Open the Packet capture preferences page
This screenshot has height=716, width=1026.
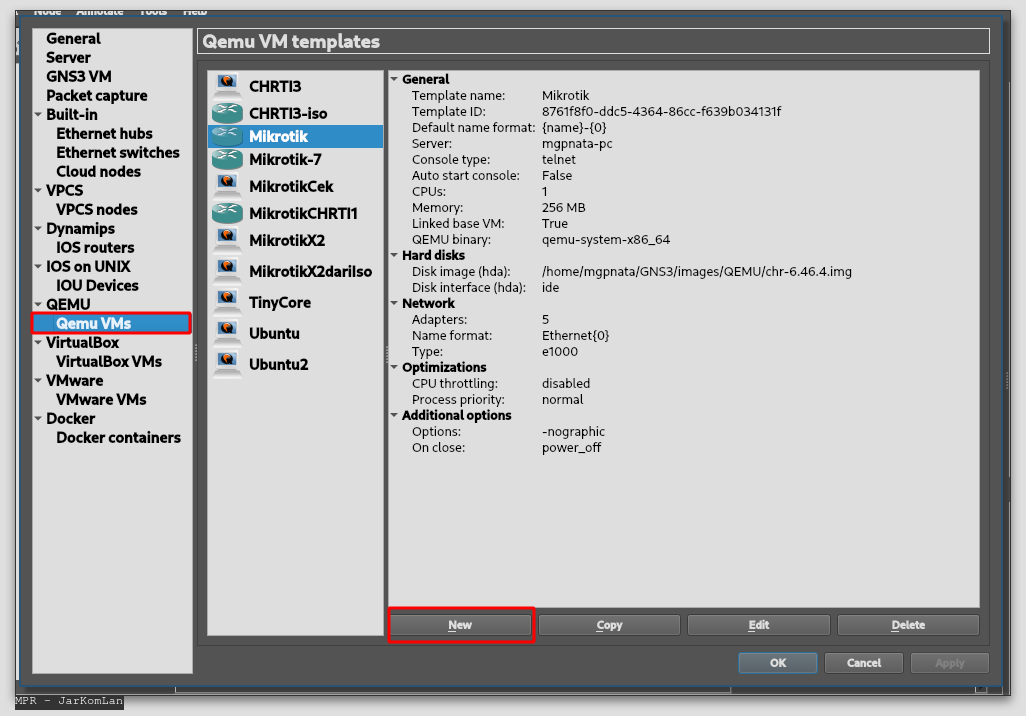(96, 96)
